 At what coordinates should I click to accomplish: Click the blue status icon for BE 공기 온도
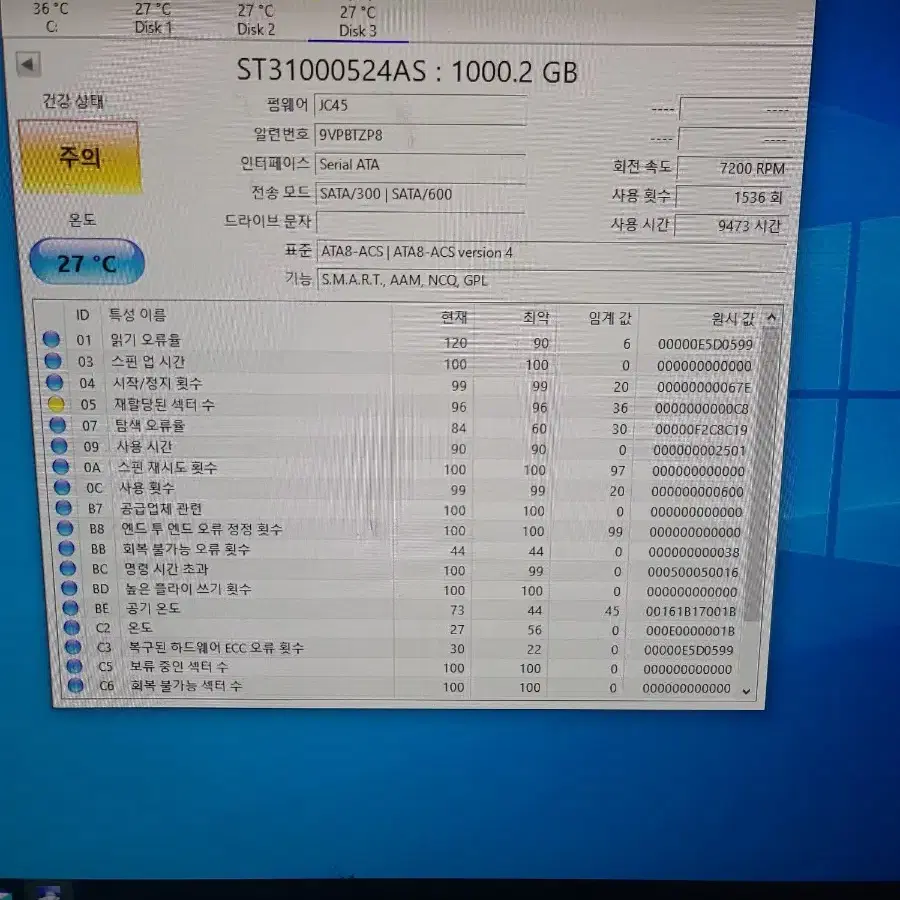pos(71,607)
